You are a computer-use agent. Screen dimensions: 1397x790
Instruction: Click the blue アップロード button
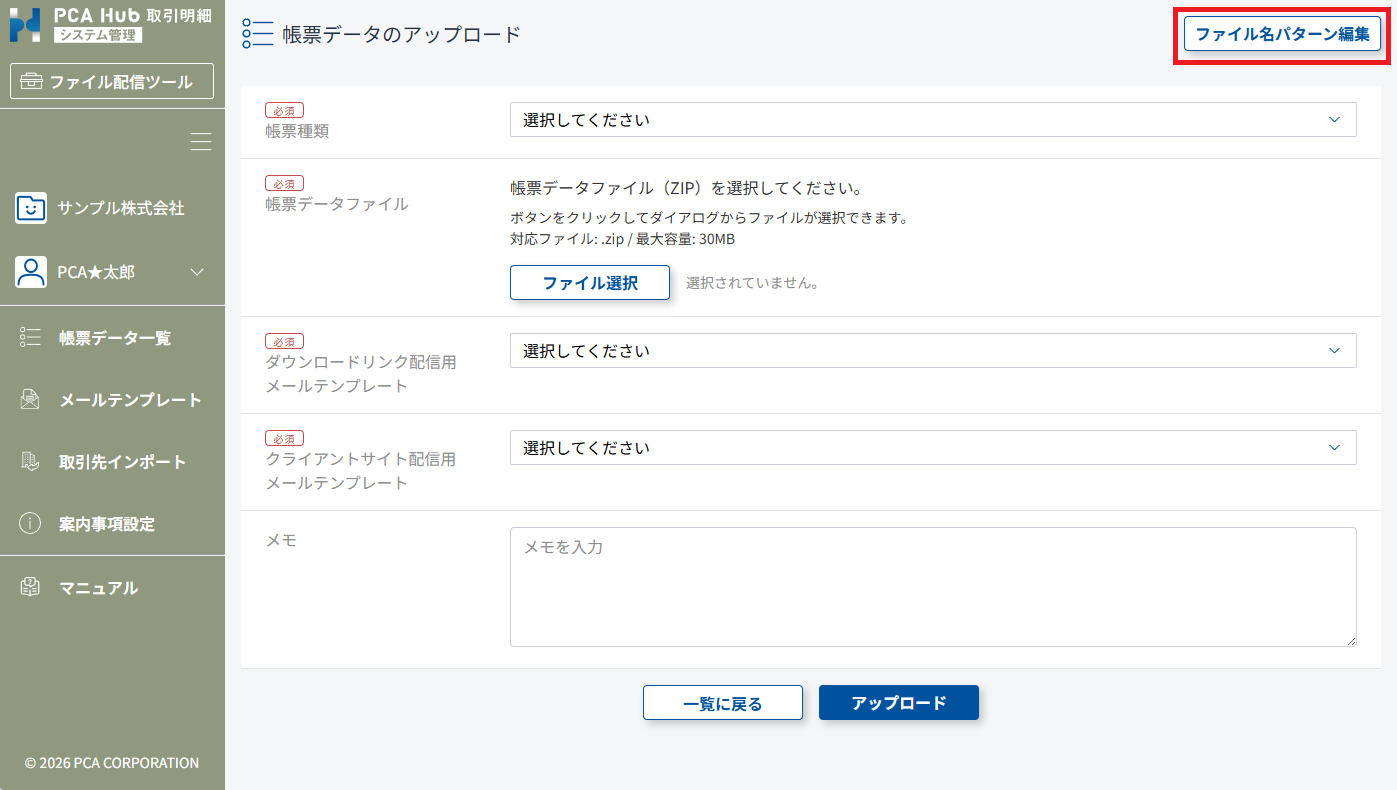click(x=898, y=703)
